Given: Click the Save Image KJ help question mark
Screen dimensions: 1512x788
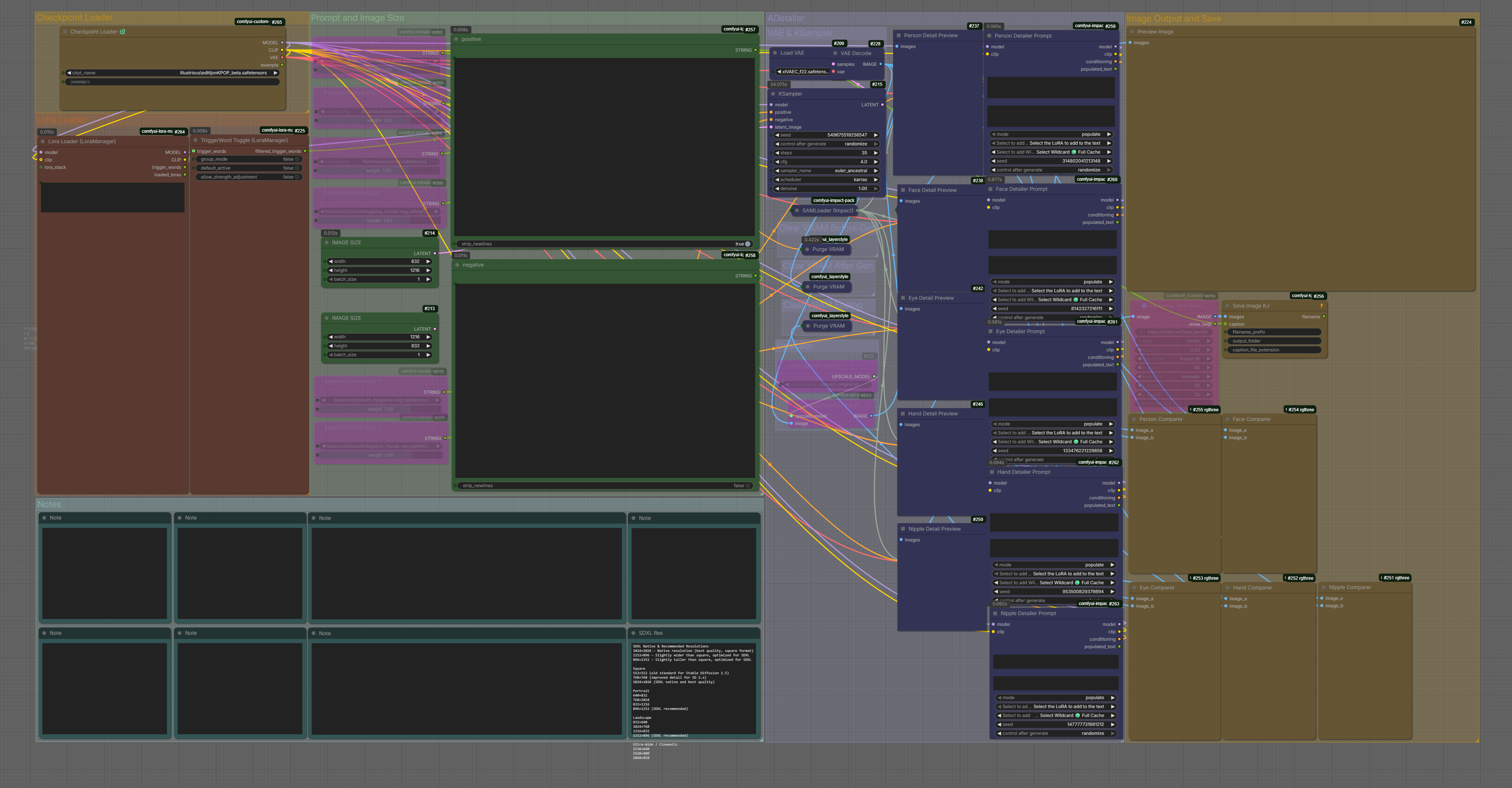Looking at the screenshot, I should (1321, 306).
